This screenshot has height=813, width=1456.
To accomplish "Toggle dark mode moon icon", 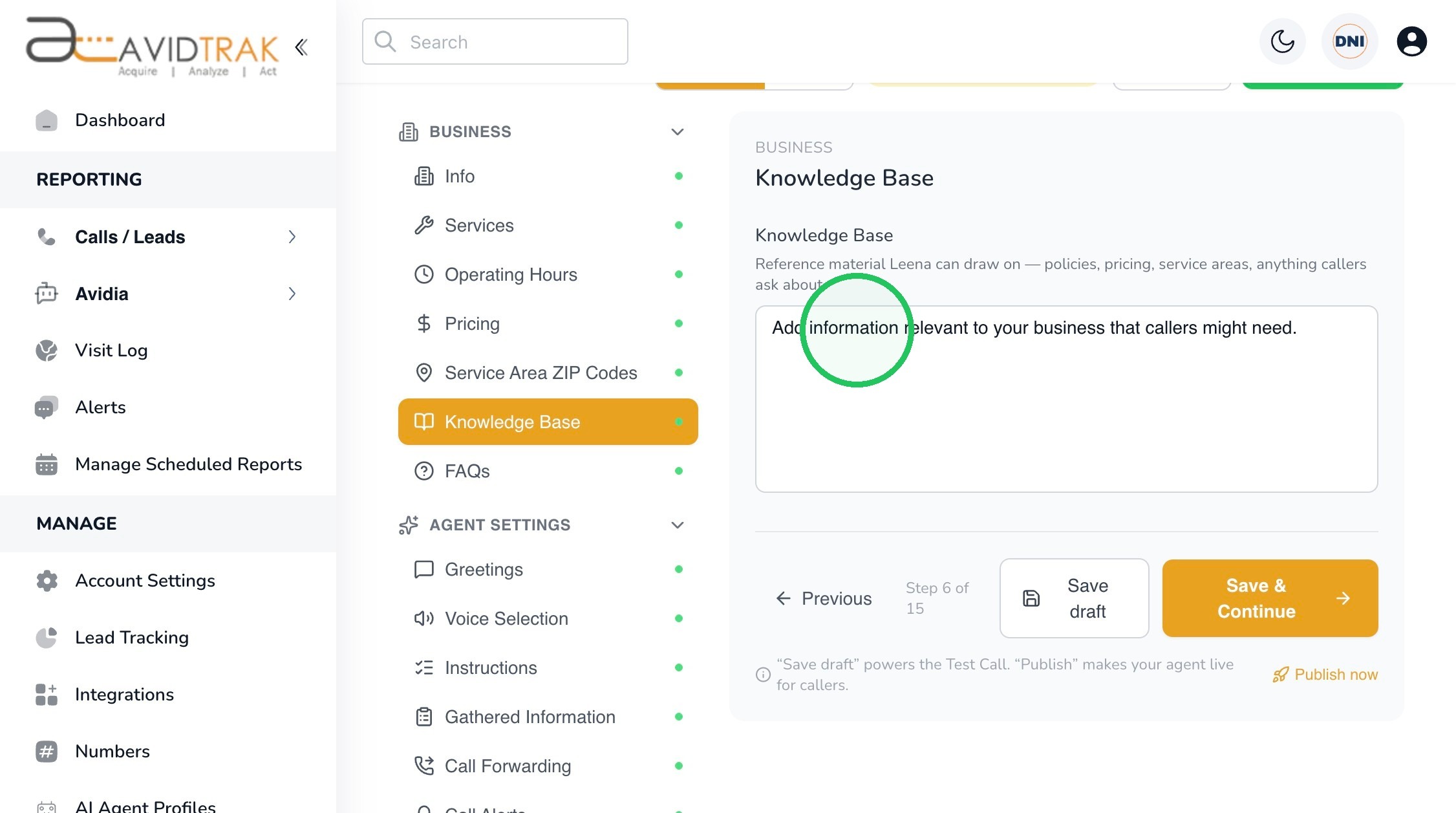I will click(x=1283, y=42).
